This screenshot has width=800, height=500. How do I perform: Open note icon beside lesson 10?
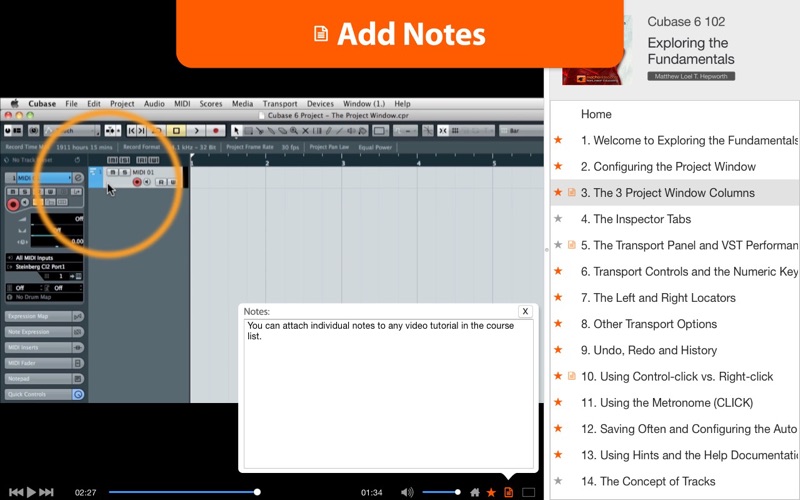(572, 376)
